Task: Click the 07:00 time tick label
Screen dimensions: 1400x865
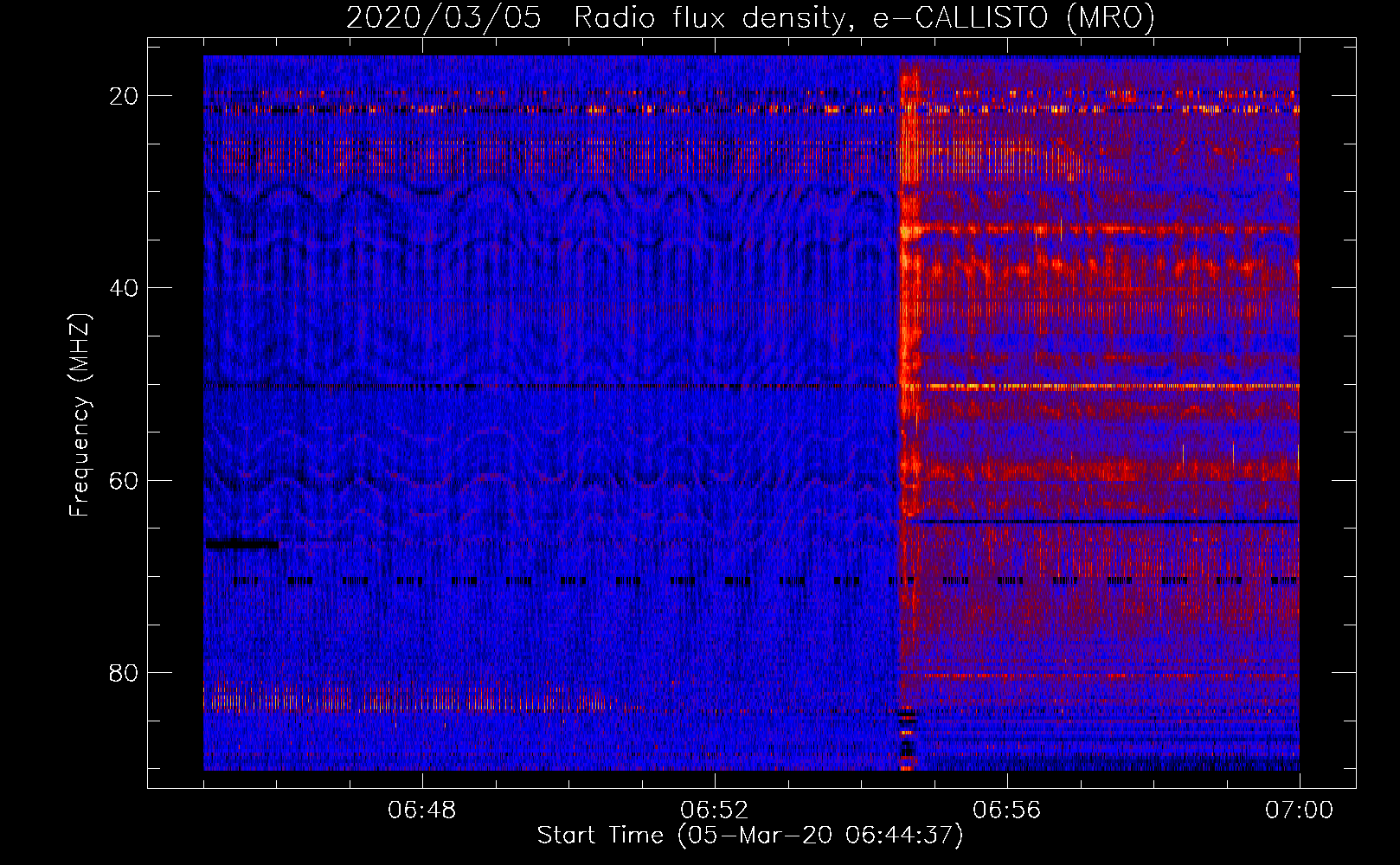Action: tap(1299, 811)
